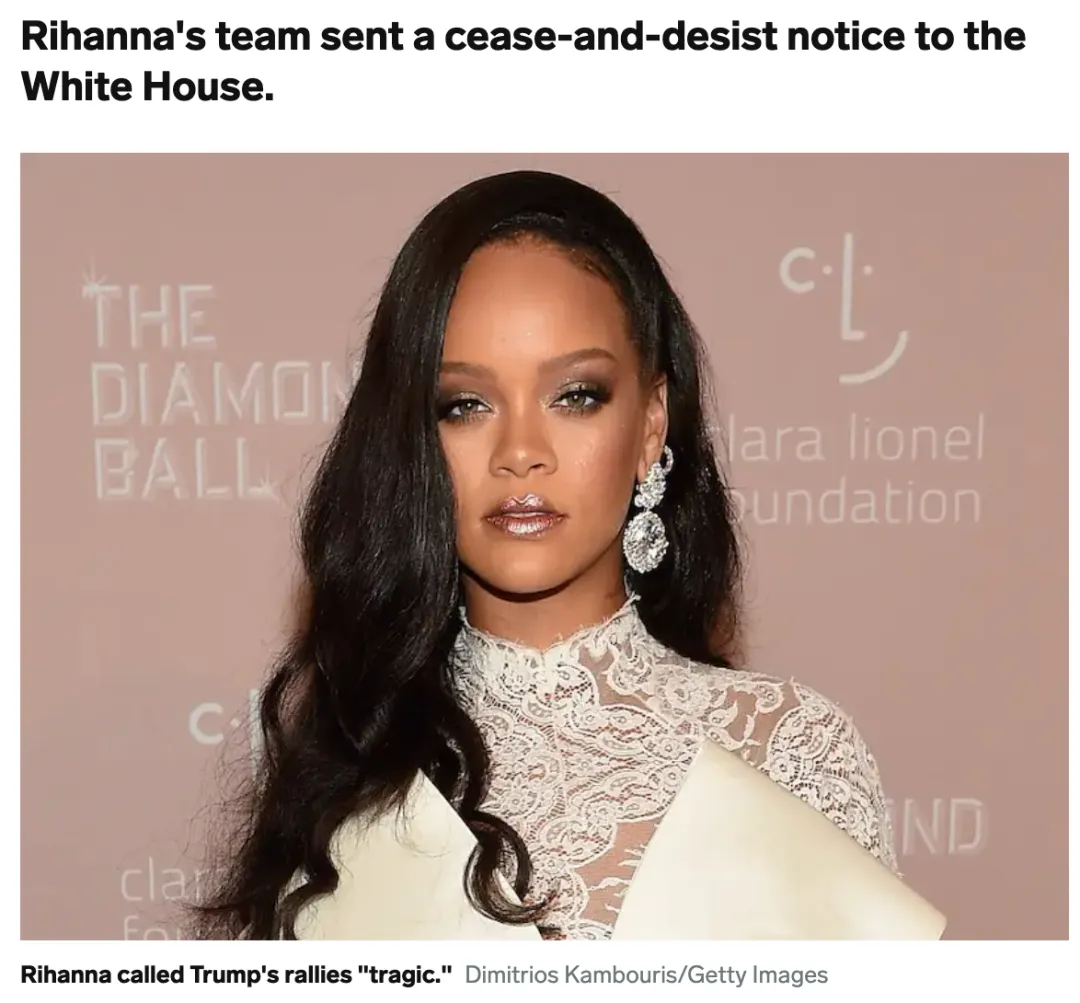Open the Rihanna article photo
This screenshot has height=1003, width=1080.
544,546
